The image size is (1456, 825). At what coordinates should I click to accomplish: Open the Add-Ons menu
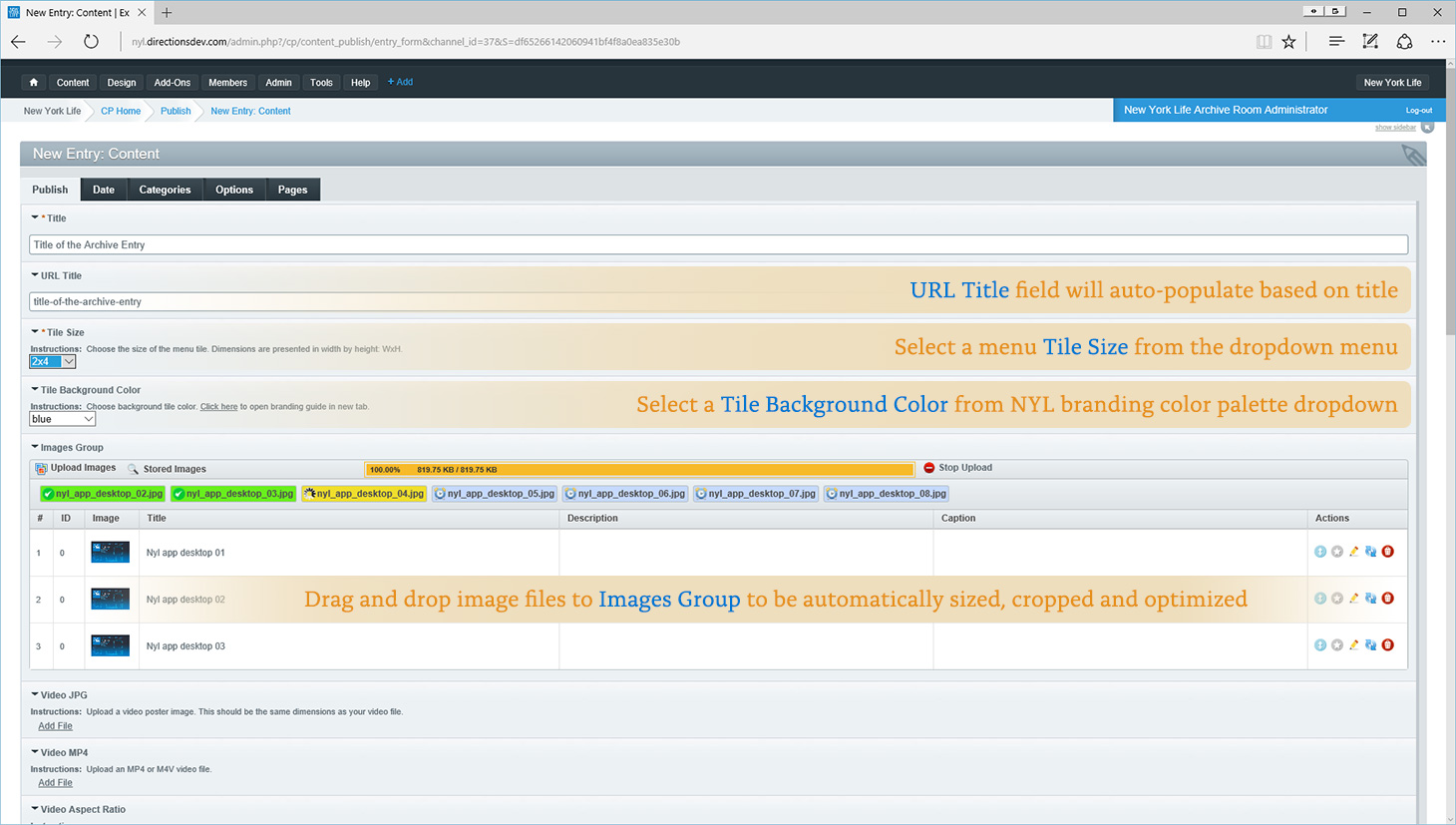click(x=172, y=83)
